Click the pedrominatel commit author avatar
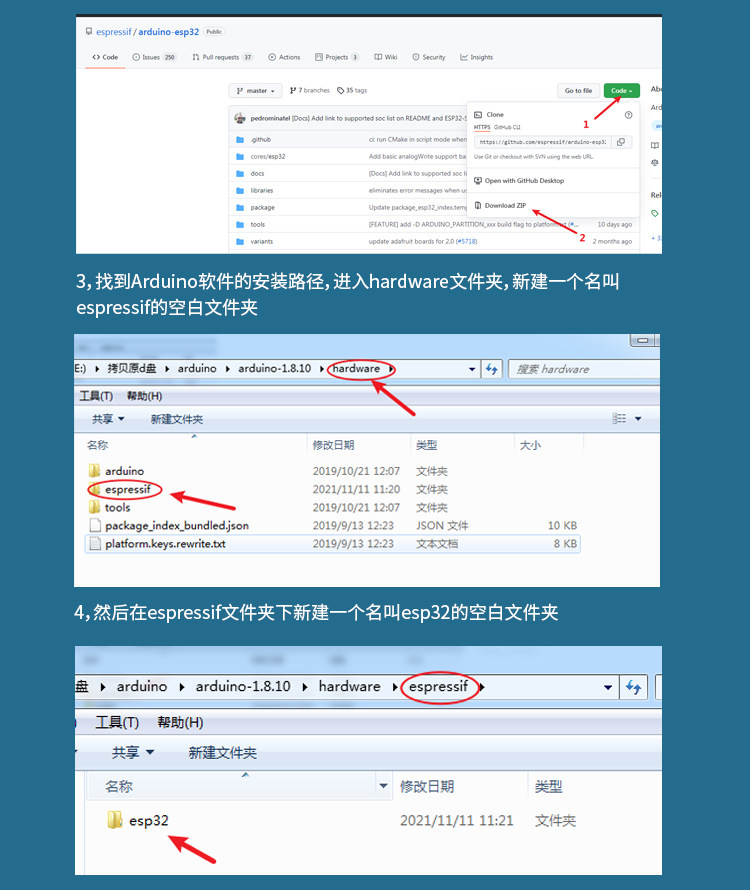This screenshot has height=890, width=750. point(240,118)
